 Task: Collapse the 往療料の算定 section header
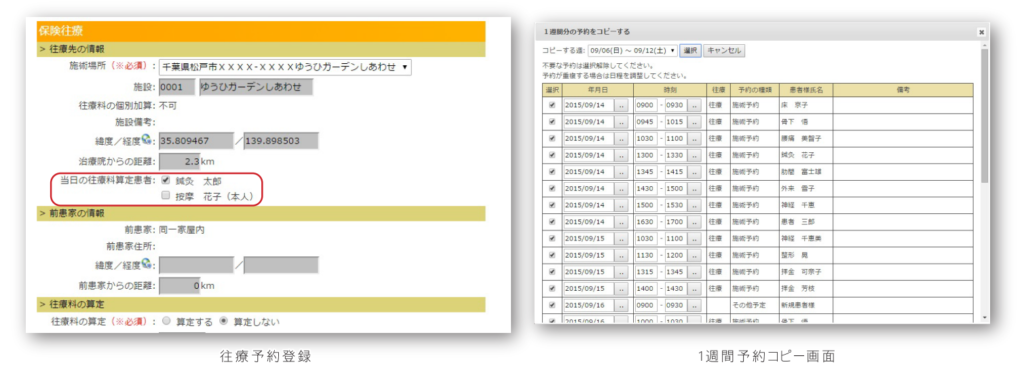[x=261, y=304]
